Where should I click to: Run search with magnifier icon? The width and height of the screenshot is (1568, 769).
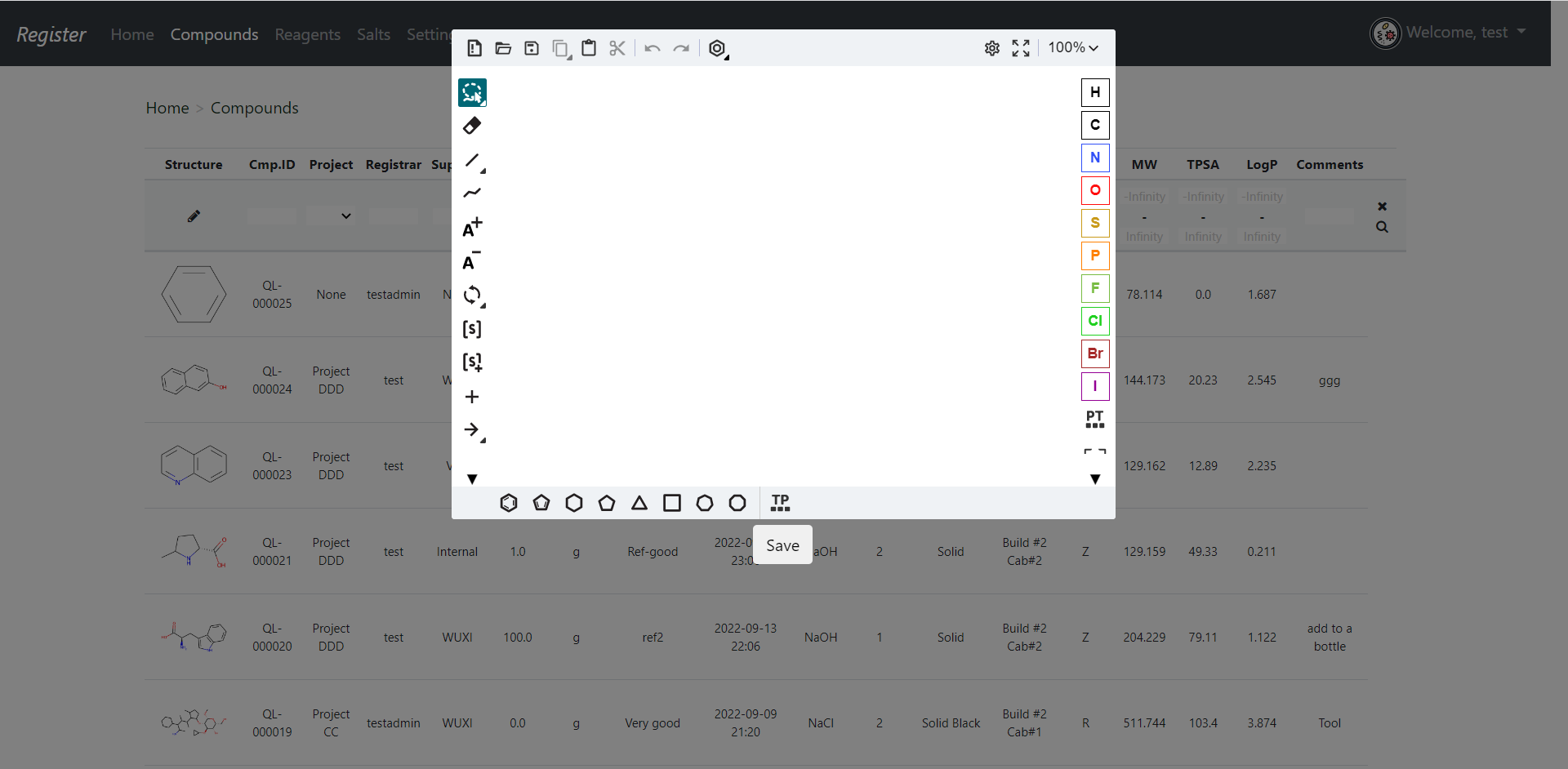pyautogui.click(x=1382, y=227)
